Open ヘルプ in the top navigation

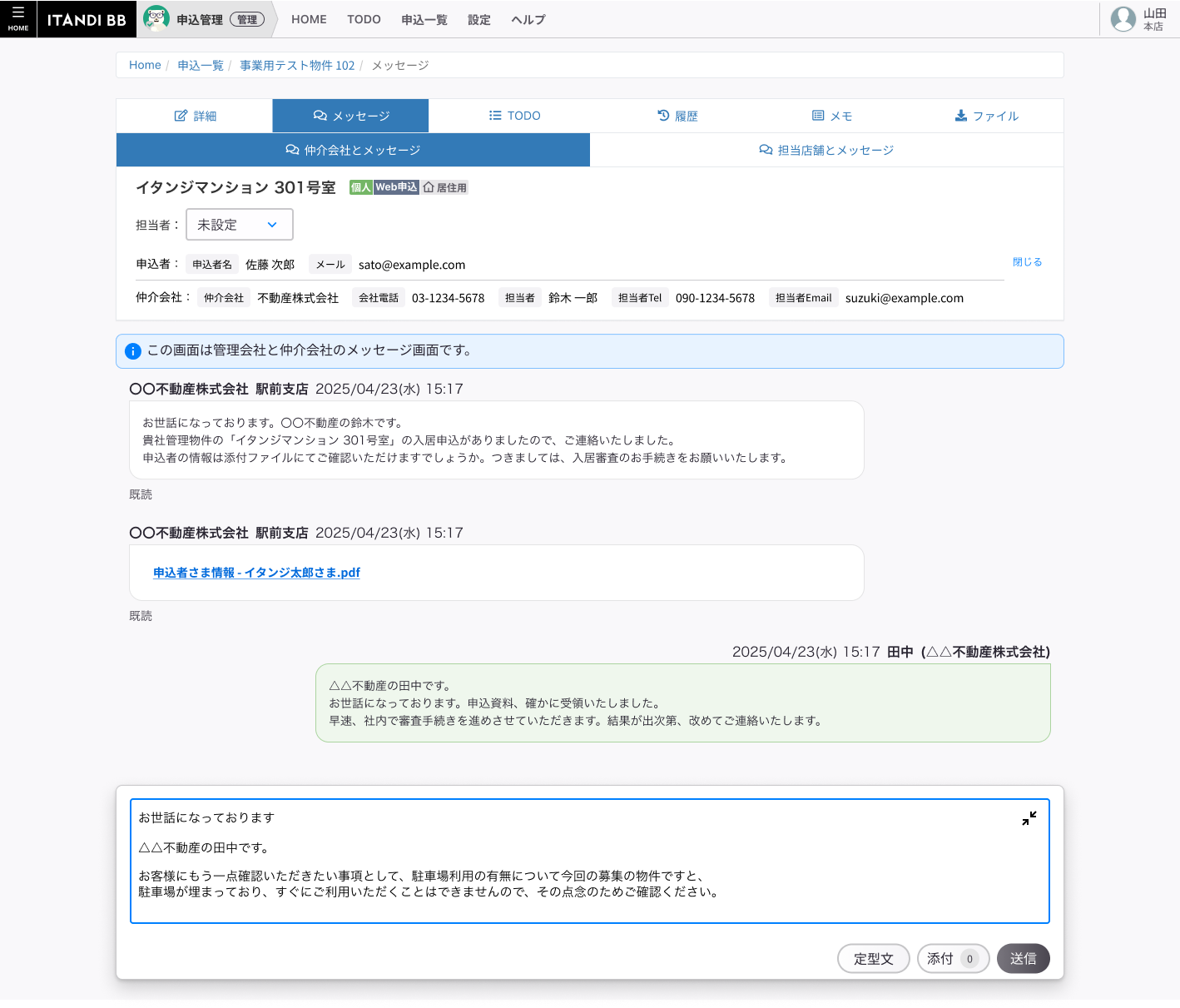pyautogui.click(x=528, y=19)
